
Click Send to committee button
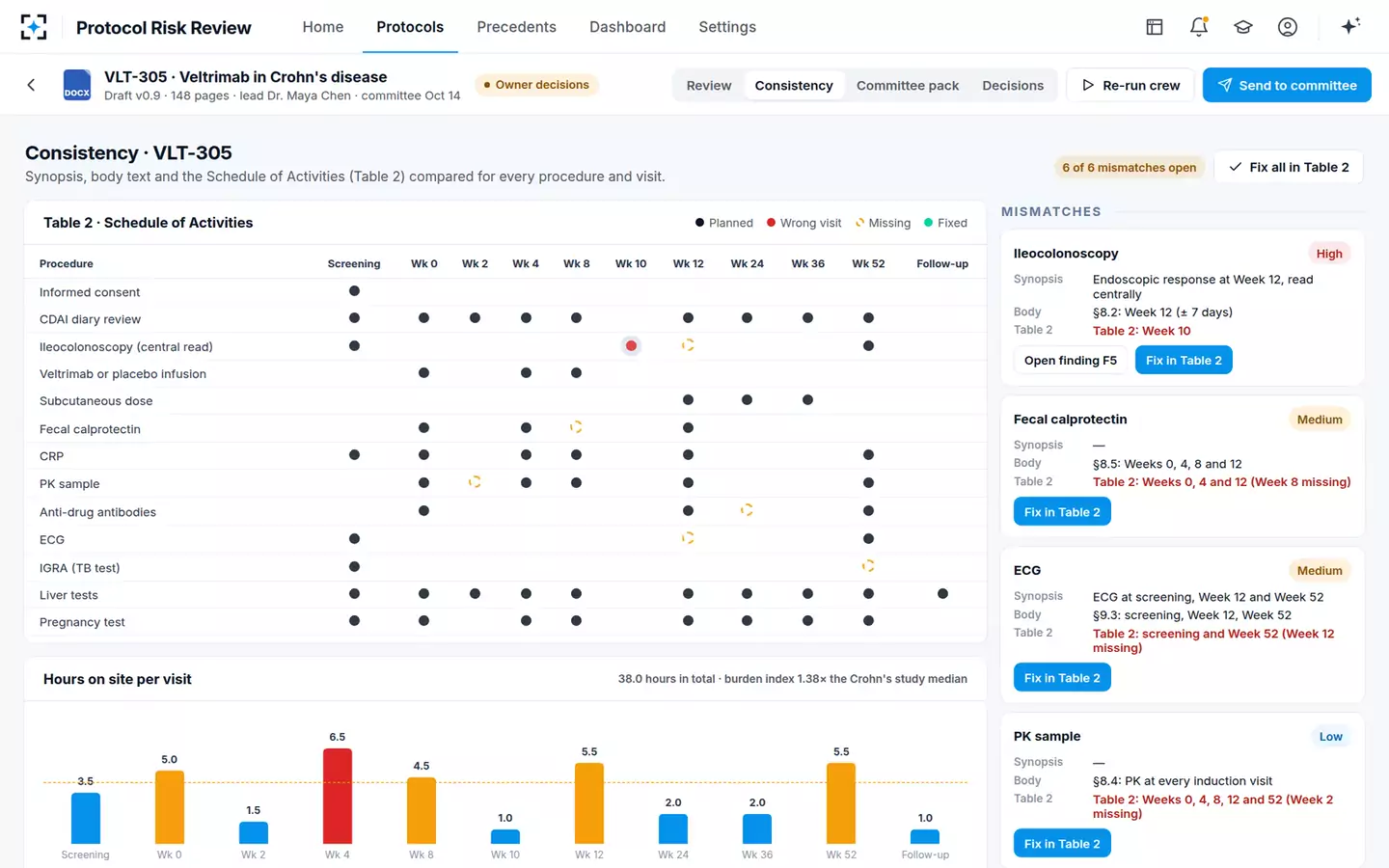[x=1287, y=85]
